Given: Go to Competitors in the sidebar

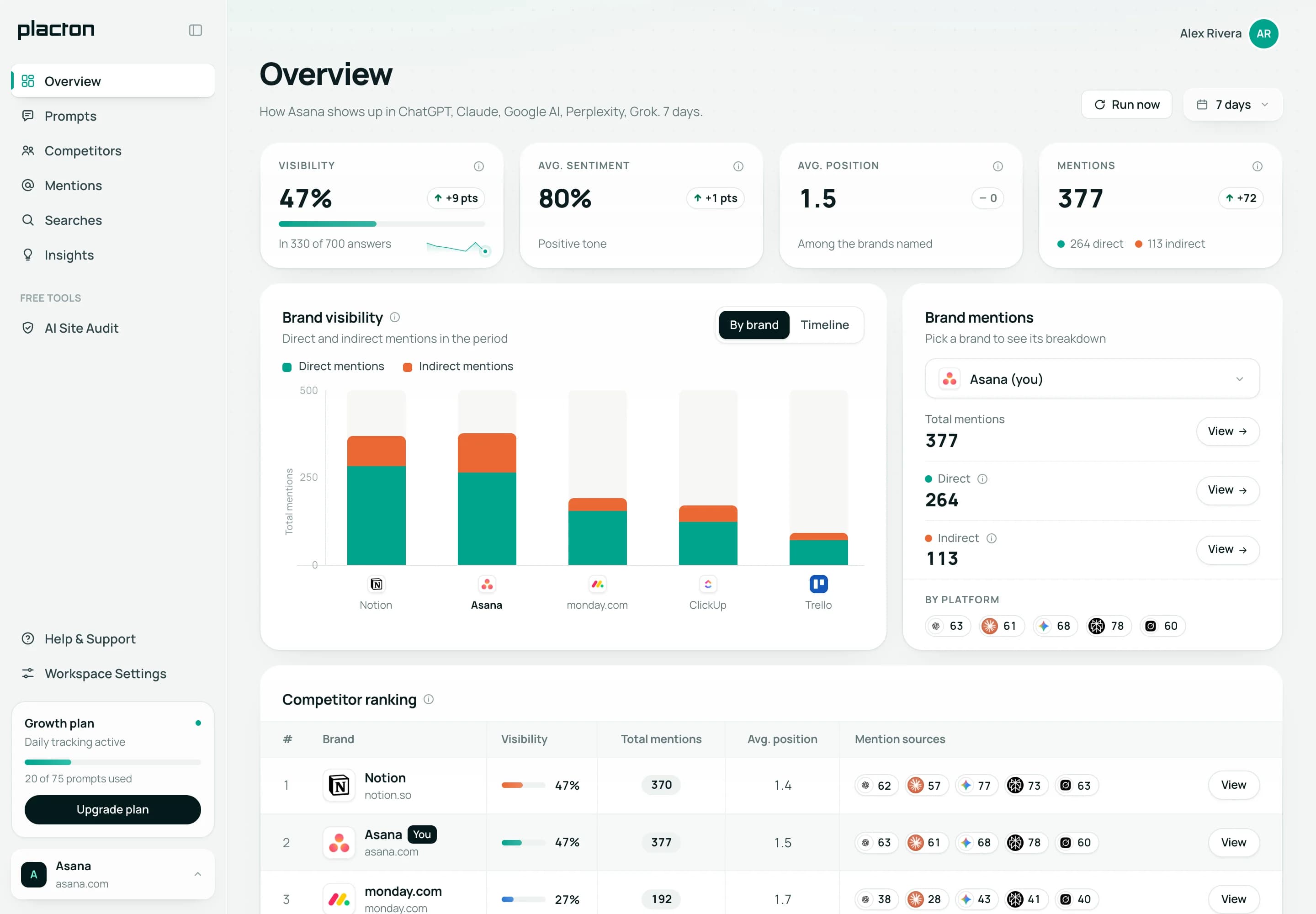Looking at the screenshot, I should click(x=113, y=151).
